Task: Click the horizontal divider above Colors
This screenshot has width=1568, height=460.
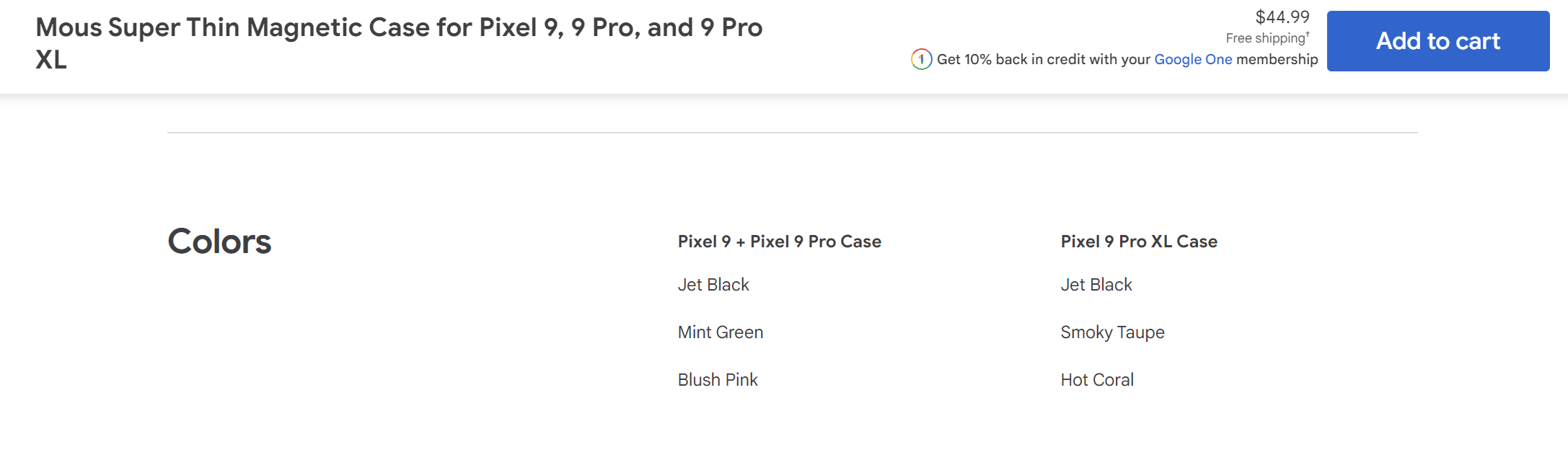Action: pyautogui.click(x=792, y=133)
